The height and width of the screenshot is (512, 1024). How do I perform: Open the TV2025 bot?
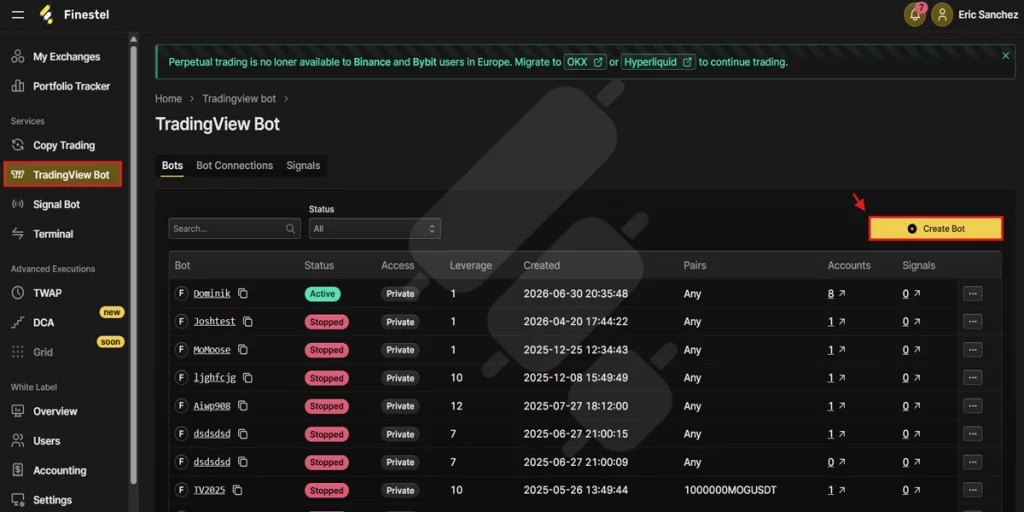pyautogui.click(x=209, y=490)
